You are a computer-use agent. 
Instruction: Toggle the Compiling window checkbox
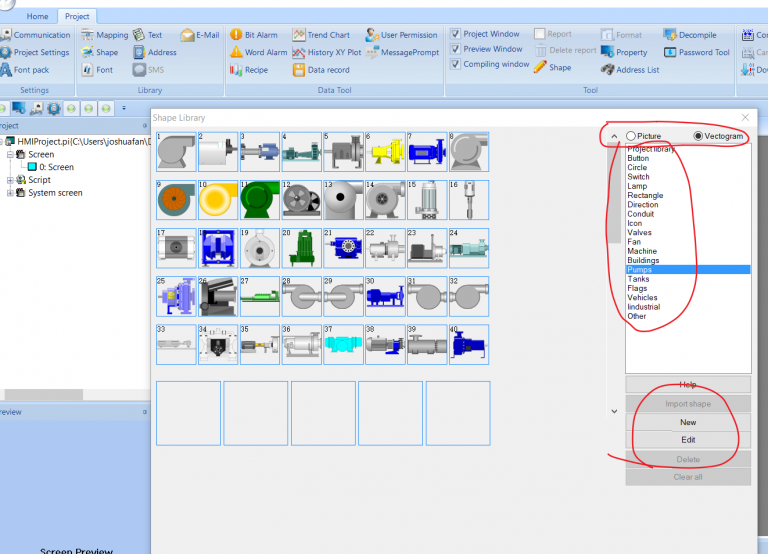(x=455, y=64)
